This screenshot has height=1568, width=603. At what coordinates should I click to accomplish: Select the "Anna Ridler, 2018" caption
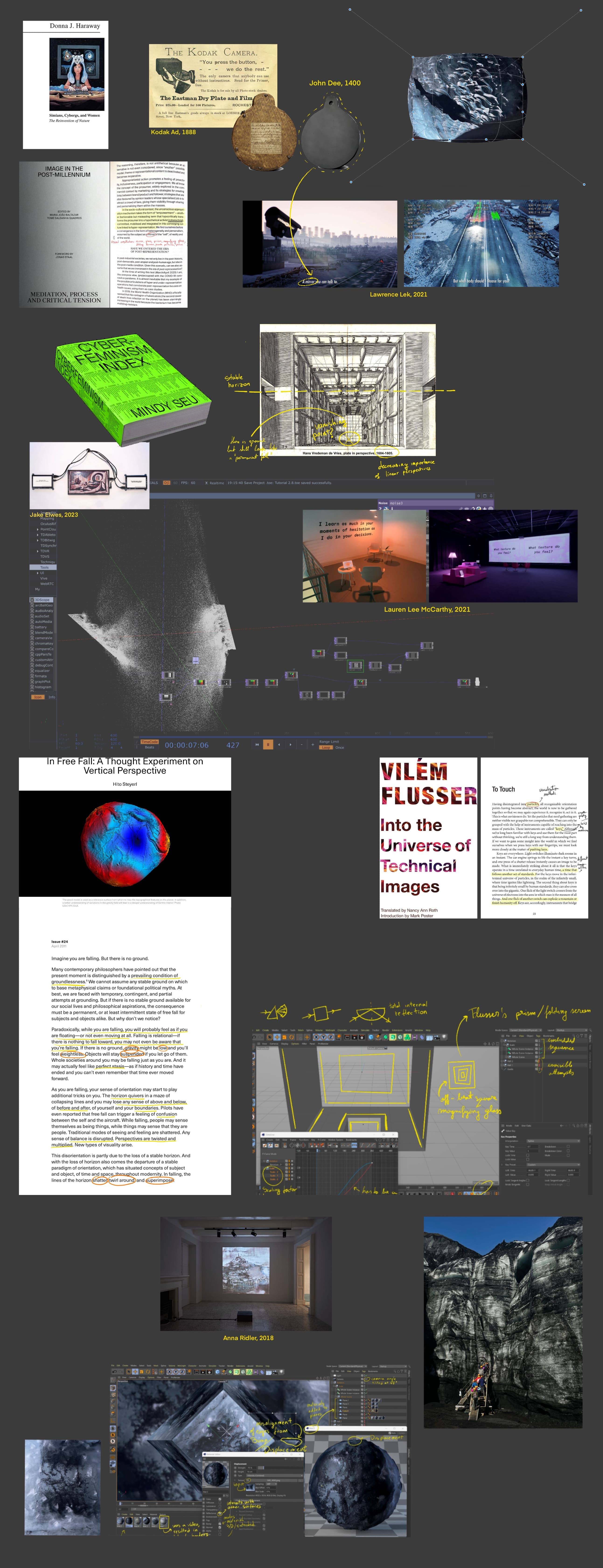point(248,1338)
